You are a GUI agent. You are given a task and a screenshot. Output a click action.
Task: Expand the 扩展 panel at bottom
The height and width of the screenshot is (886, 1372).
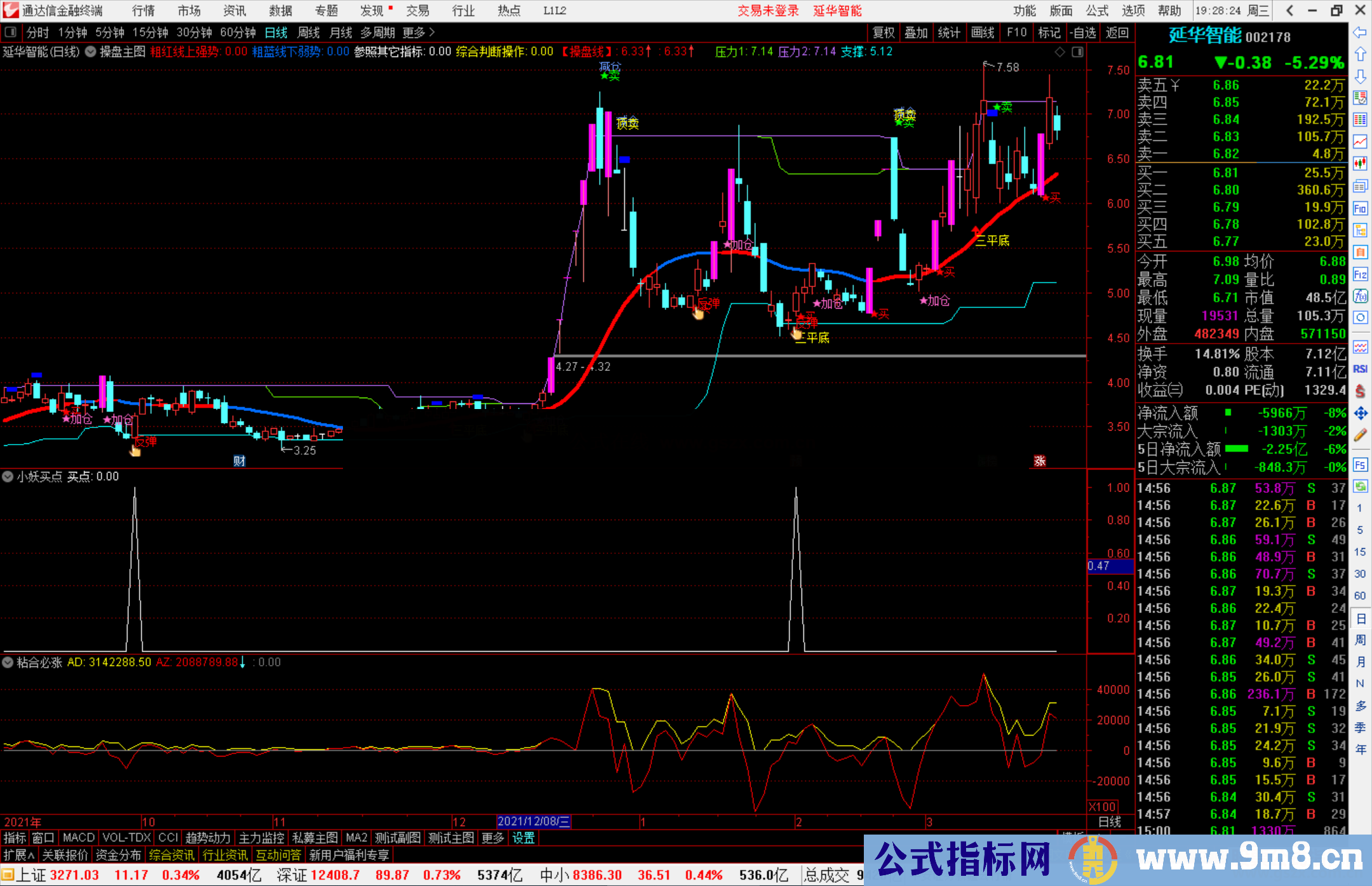point(19,855)
